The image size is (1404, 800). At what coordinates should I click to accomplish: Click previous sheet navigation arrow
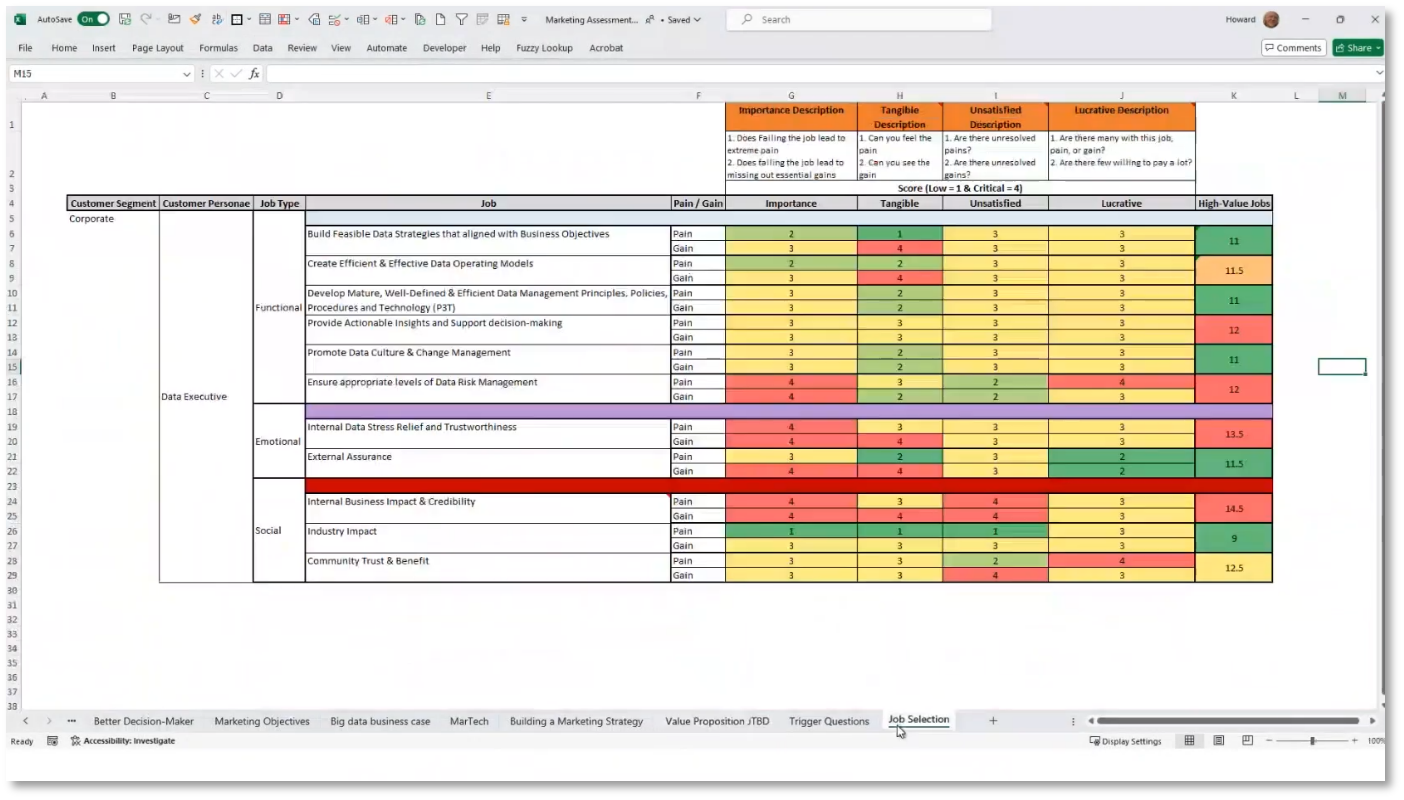tap(25, 721)
